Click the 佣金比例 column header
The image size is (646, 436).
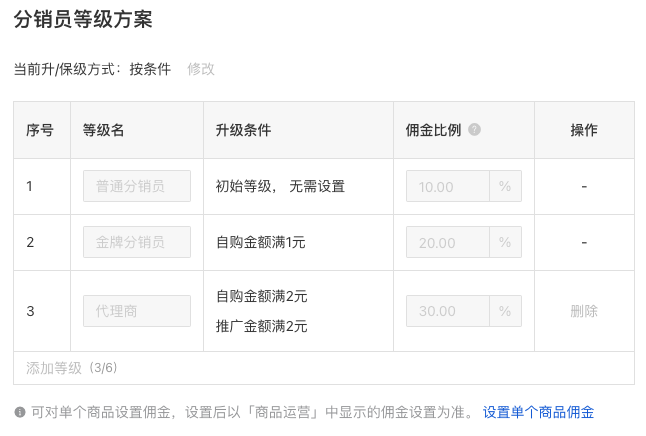[433, 130]
